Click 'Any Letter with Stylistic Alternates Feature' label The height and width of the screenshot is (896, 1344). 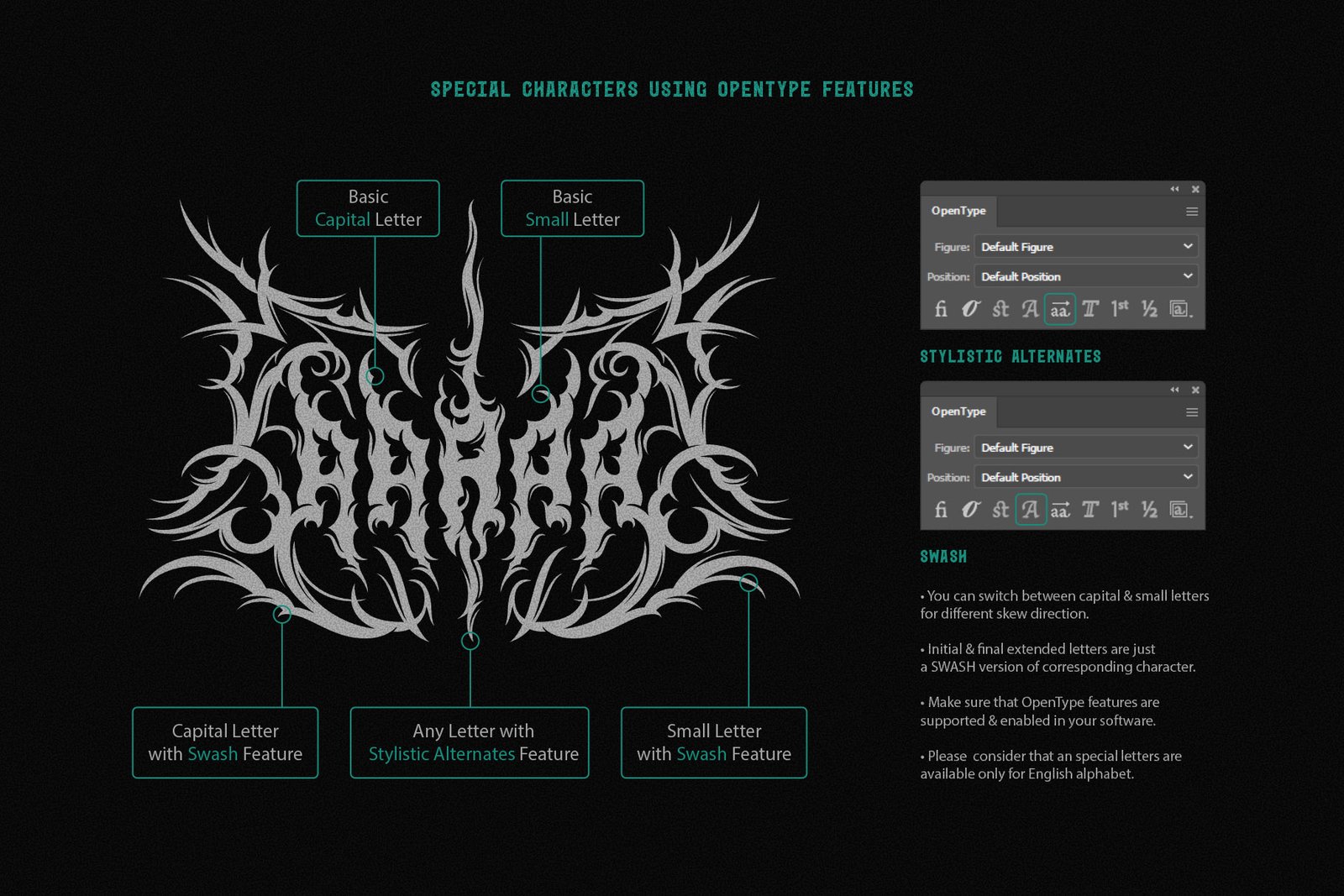tap(470, 742)
